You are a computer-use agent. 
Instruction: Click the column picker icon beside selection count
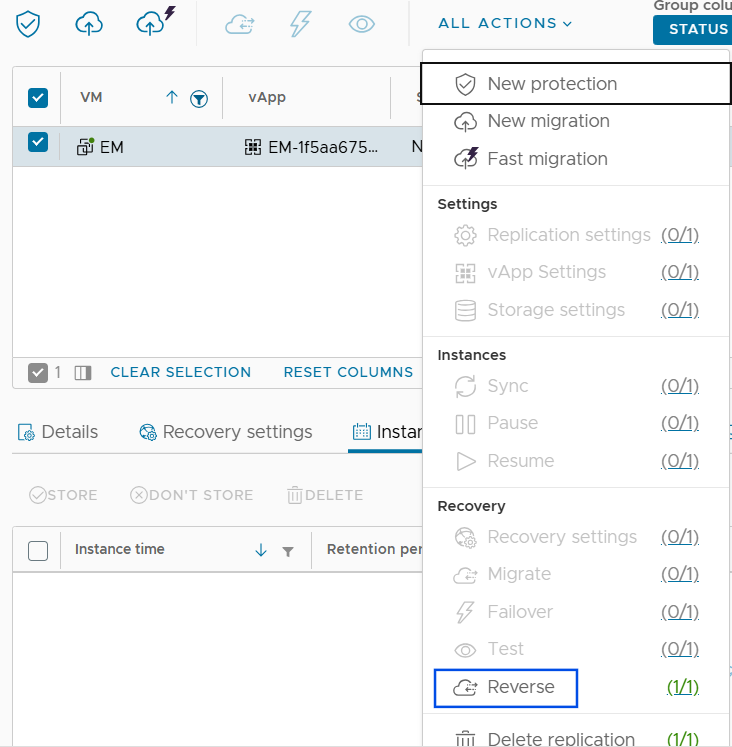point(83,373)
